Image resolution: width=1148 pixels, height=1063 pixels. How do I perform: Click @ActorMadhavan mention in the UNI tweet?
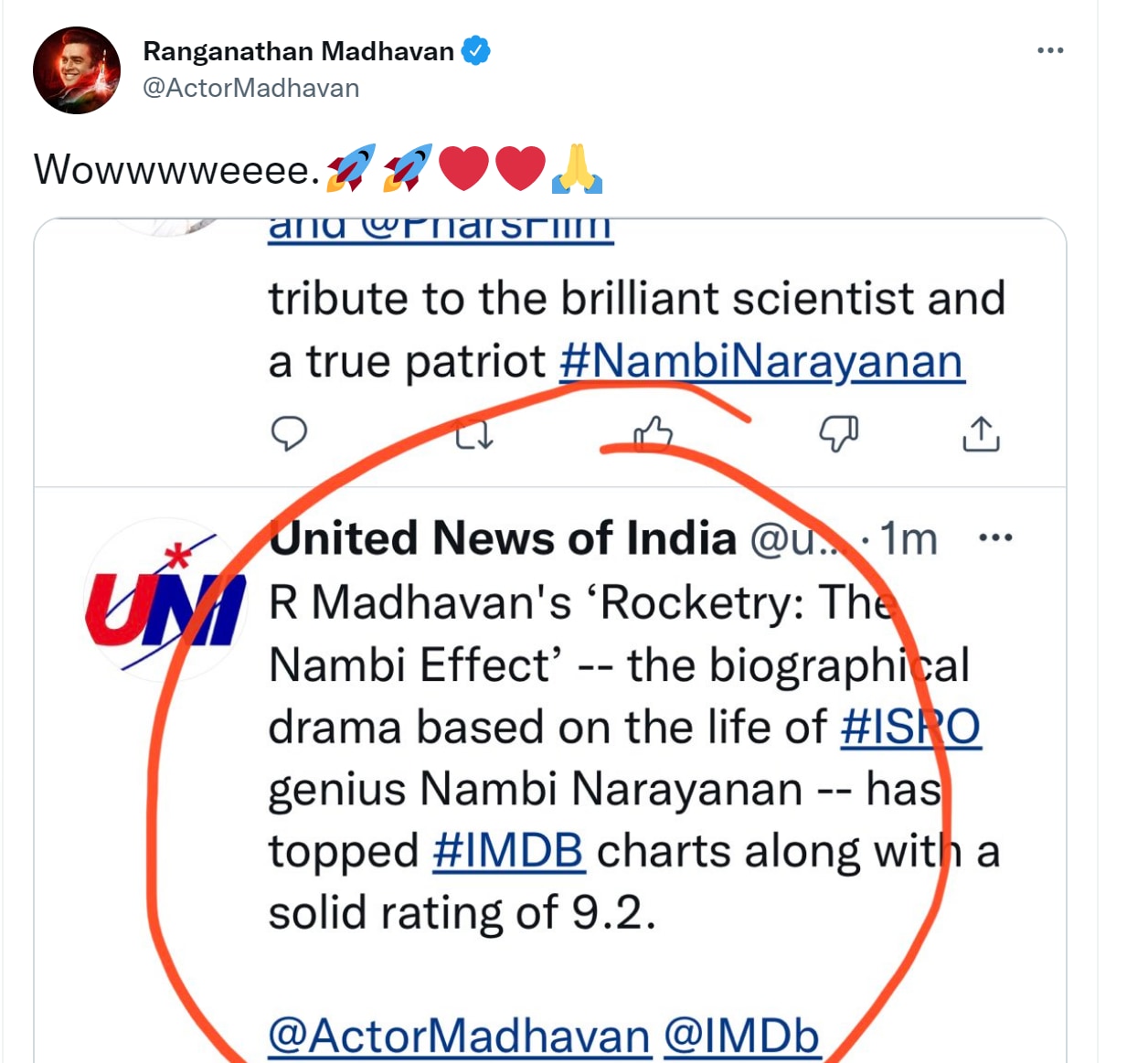460,1036
